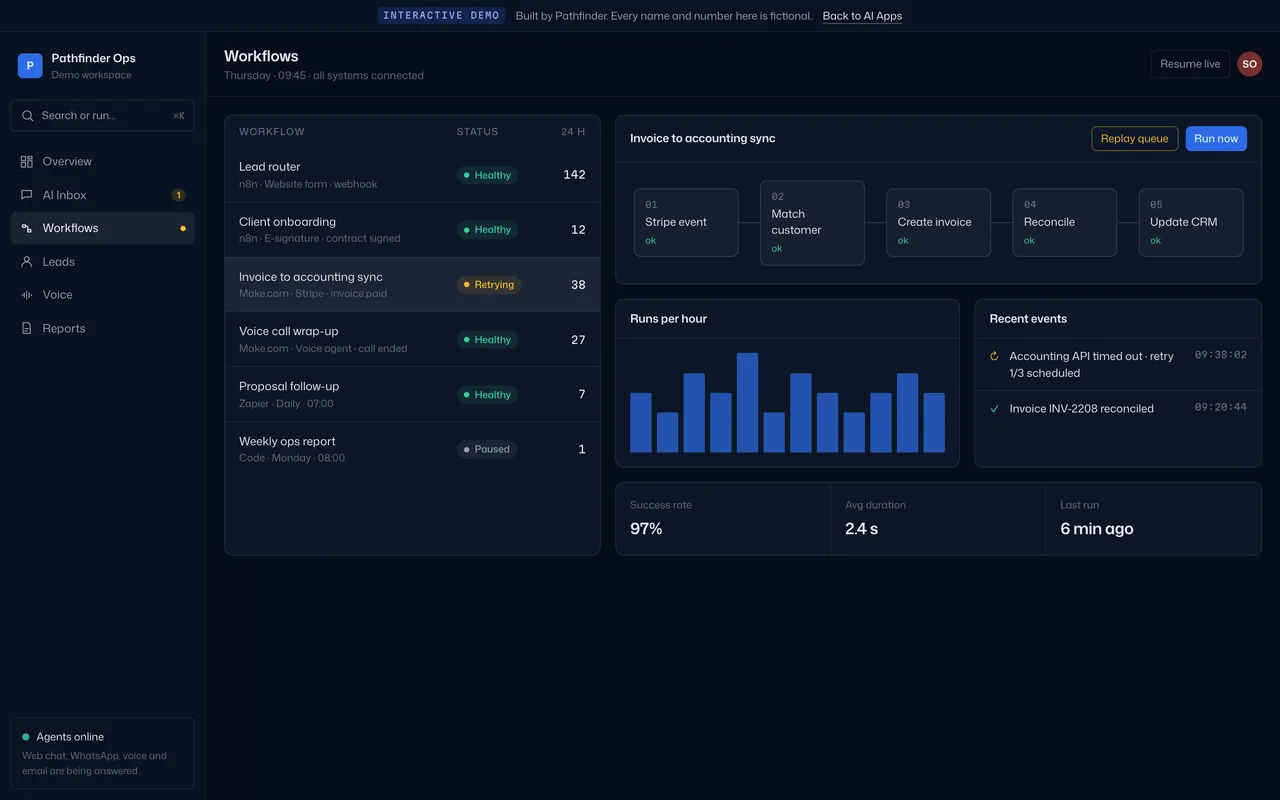Click the Overview grid icon in sidebar
Viewport: 1280px width, 800px height.
(x=27, y=162)
